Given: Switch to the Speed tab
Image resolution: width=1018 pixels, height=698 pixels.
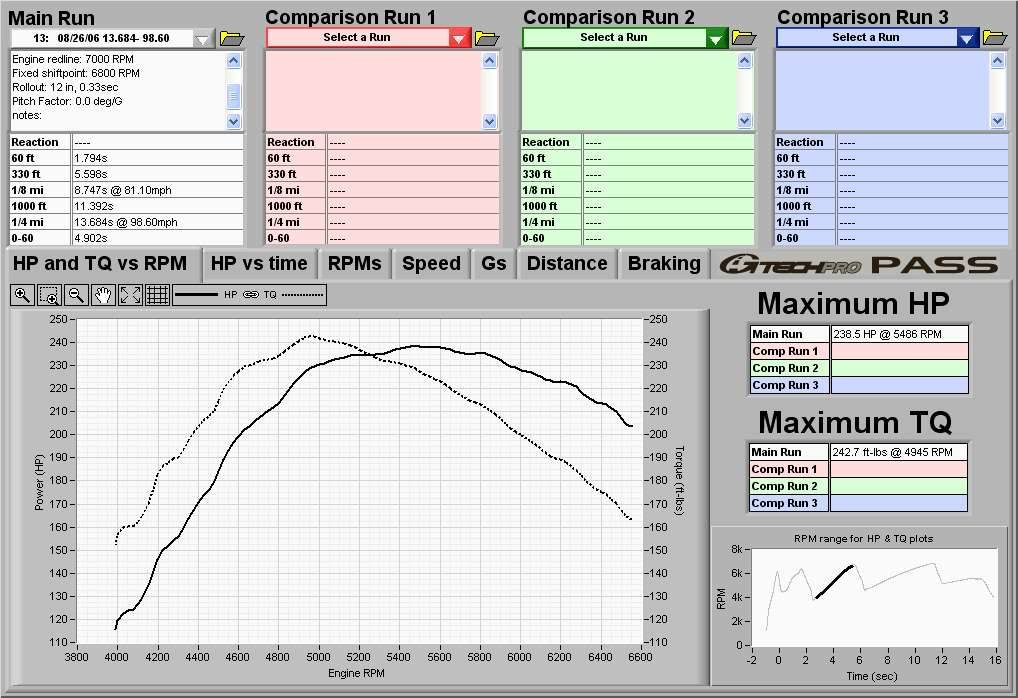Looking at the screenshot, I should (431, 264).
